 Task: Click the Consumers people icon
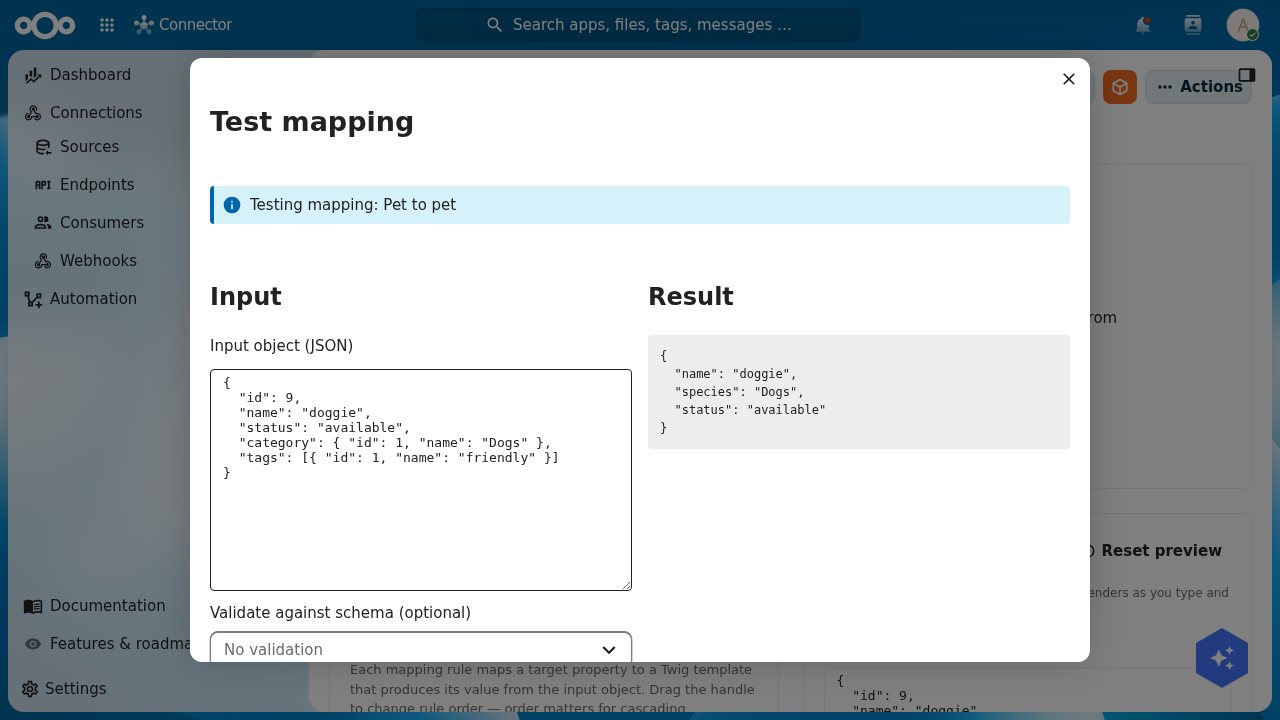pos(43,223)
